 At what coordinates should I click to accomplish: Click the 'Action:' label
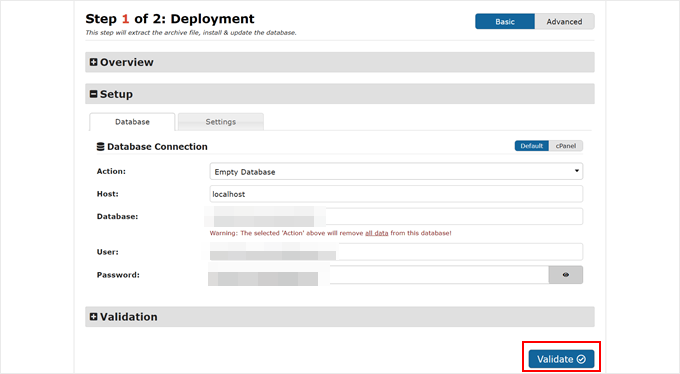pos(111,171)
